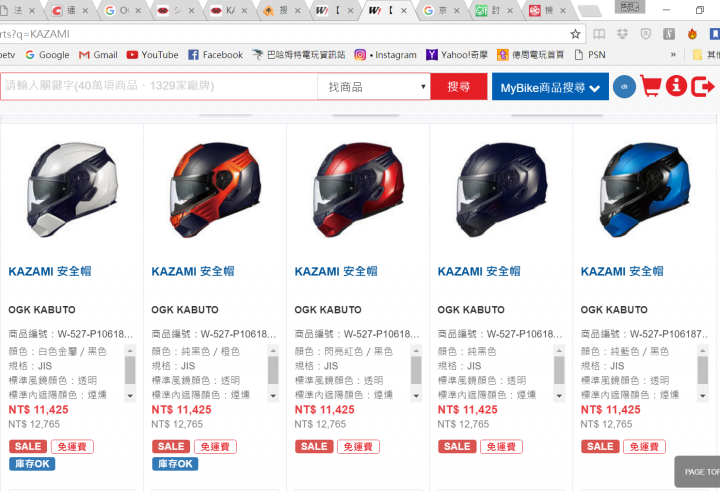720x492 pixels.
Task: Click NT$ 11,425 price of 純黑色 helmet
Action: pyautogui.click(x=467, y=410)
